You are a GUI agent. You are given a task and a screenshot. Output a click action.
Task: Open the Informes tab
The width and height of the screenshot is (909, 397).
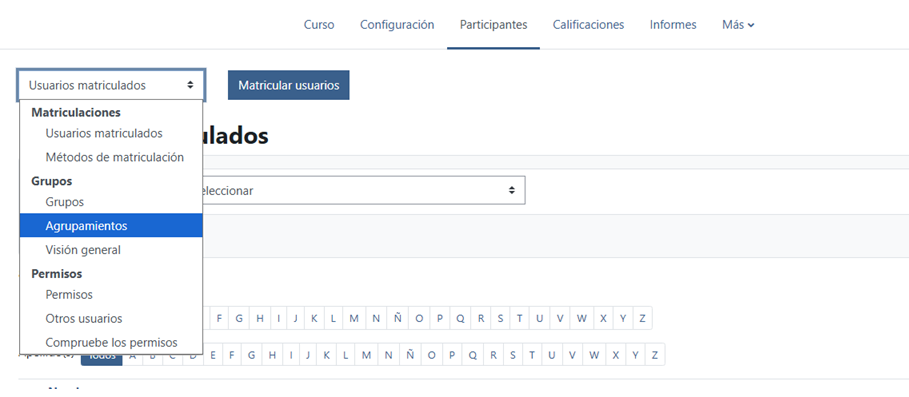(673, 25)
